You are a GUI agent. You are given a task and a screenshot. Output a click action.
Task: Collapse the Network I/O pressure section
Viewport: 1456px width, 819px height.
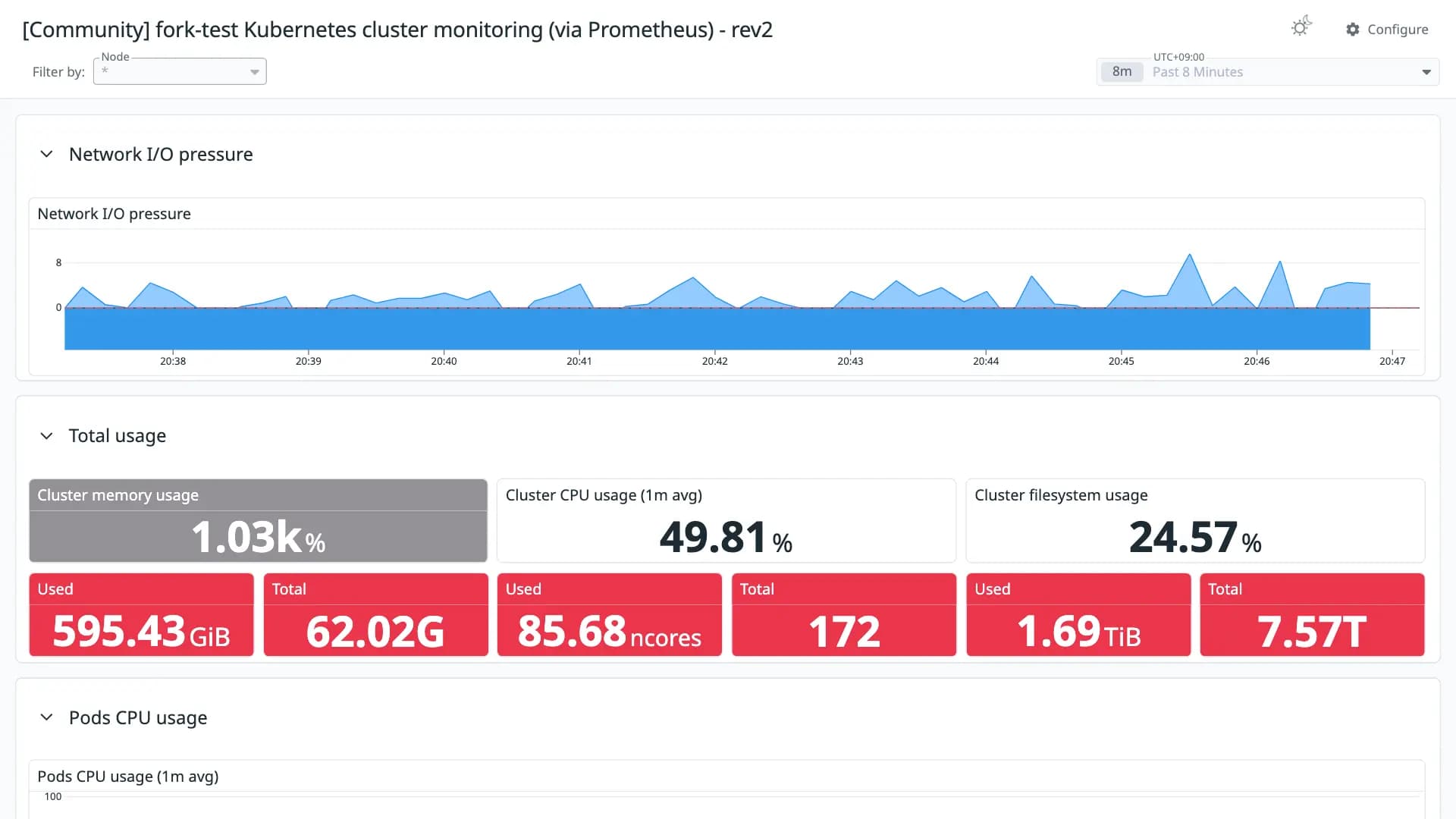point(46,154)
